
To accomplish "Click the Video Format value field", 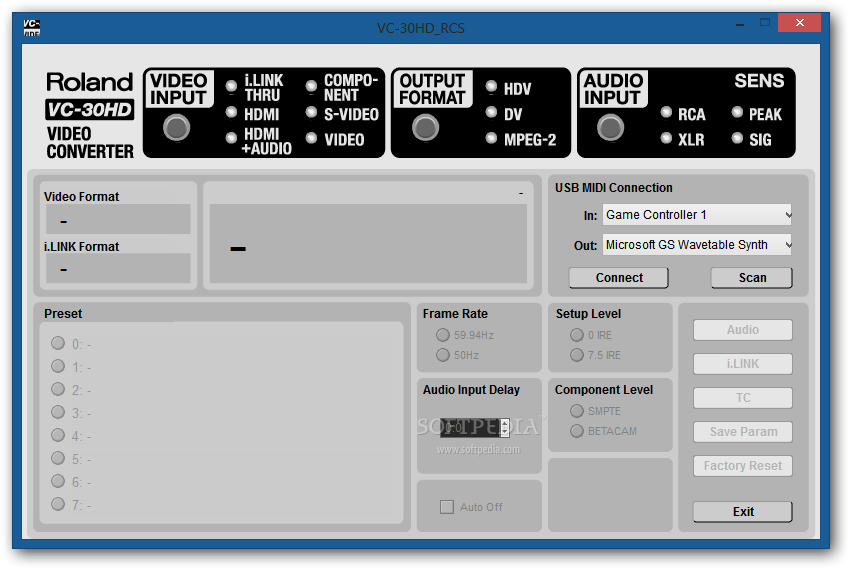I will pyautogui.click(x=118, y=219).
